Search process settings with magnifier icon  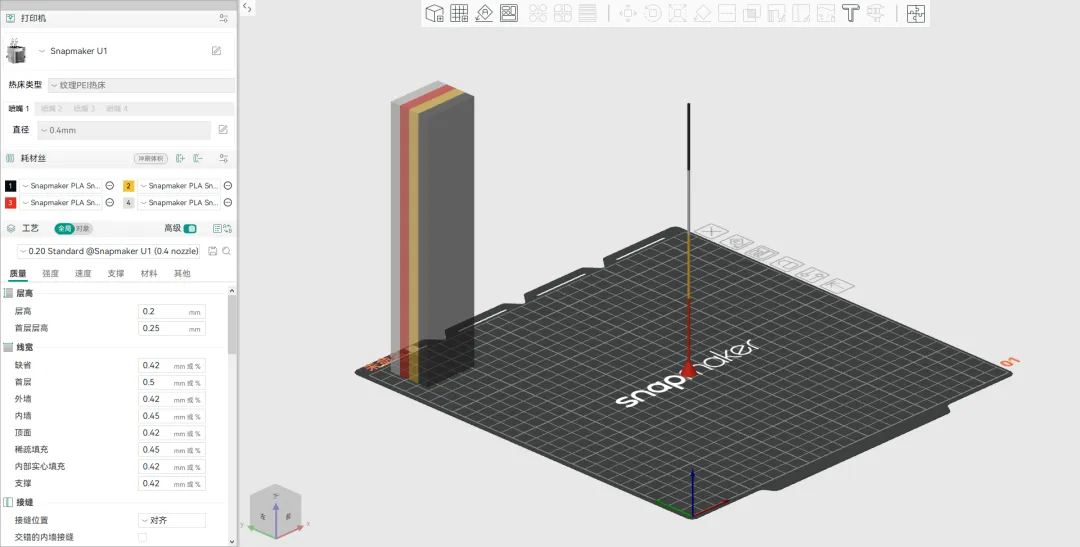[x=226, y=251]
